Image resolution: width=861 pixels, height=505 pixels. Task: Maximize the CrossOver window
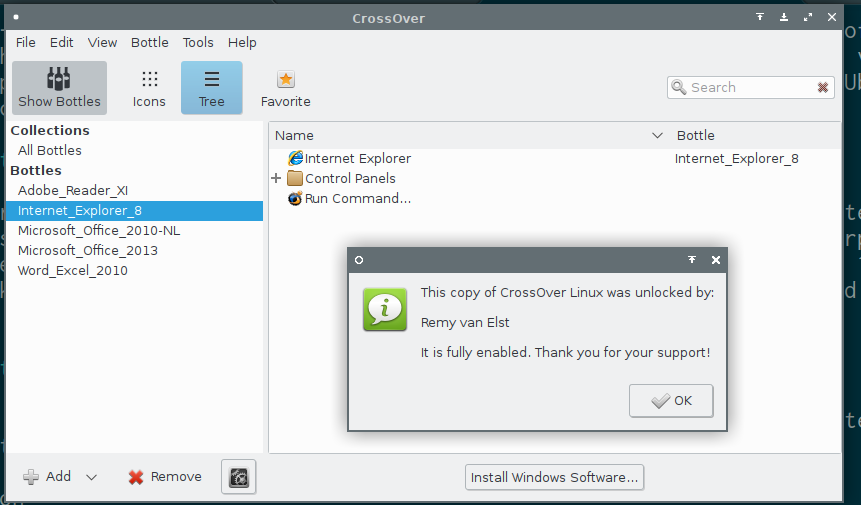[x=808, y=17]
